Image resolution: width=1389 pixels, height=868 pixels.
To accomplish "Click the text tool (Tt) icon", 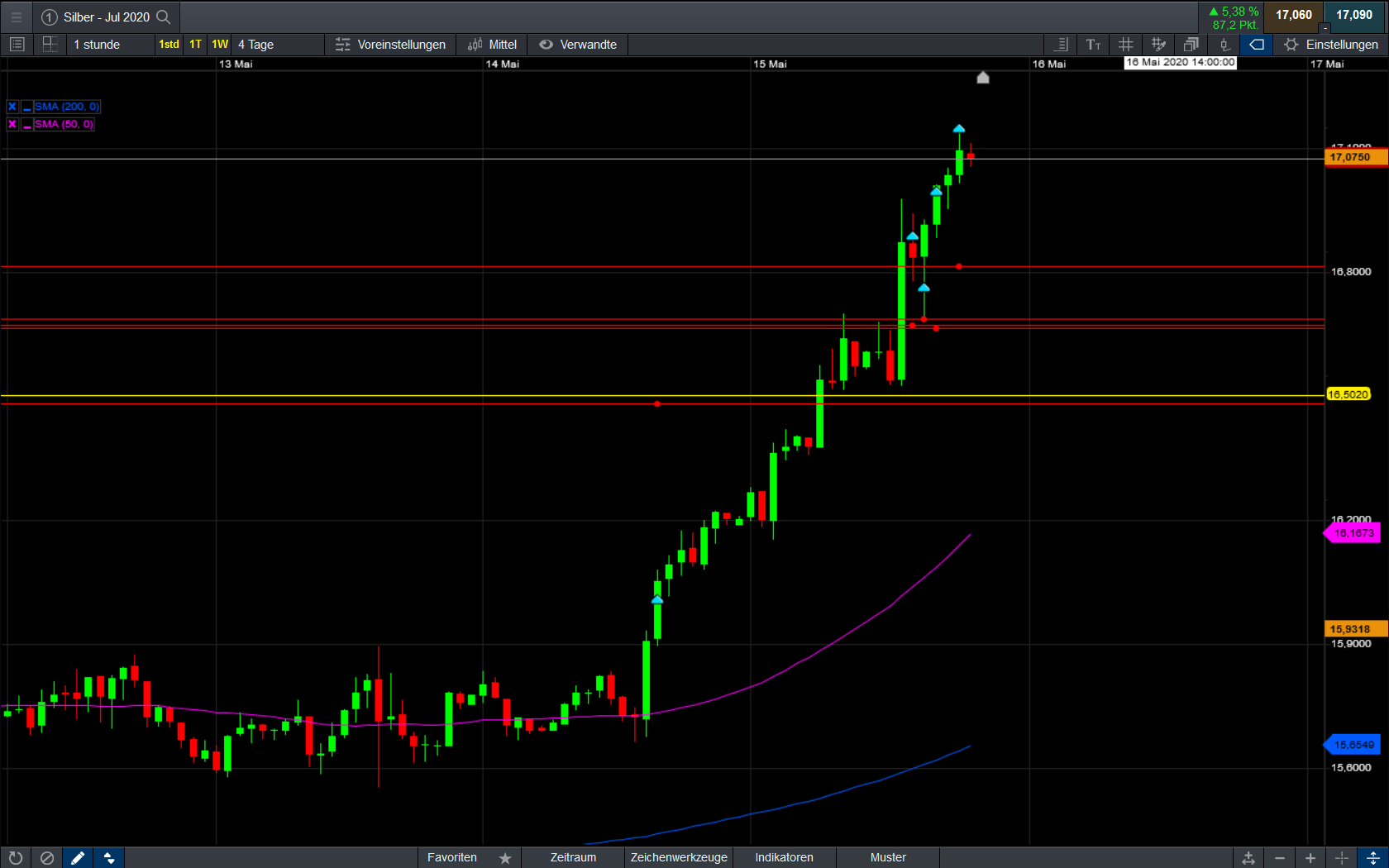I will point(1093,45).
